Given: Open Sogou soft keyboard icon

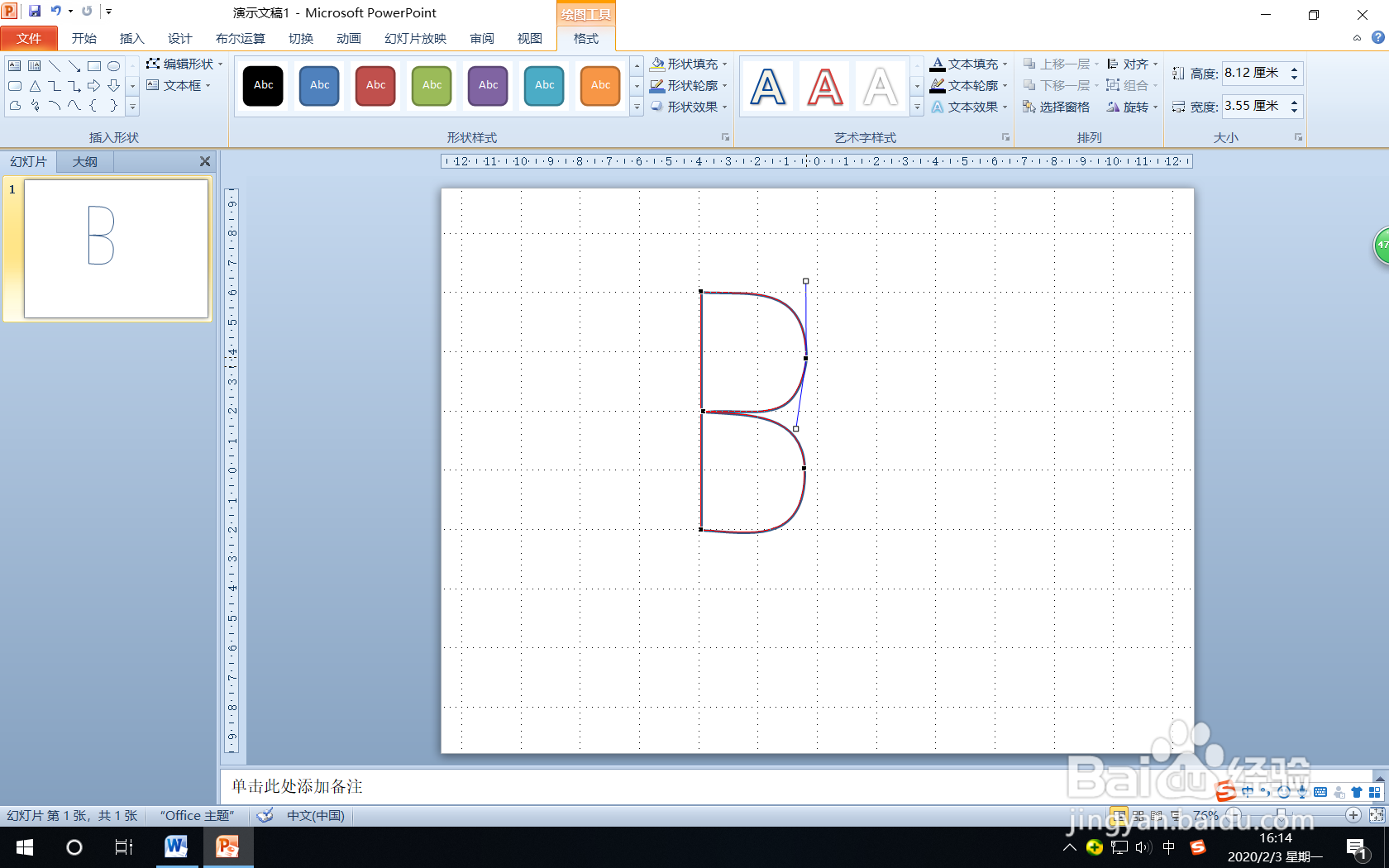Looking at the screenshot, I should (x=1320, y=792).
